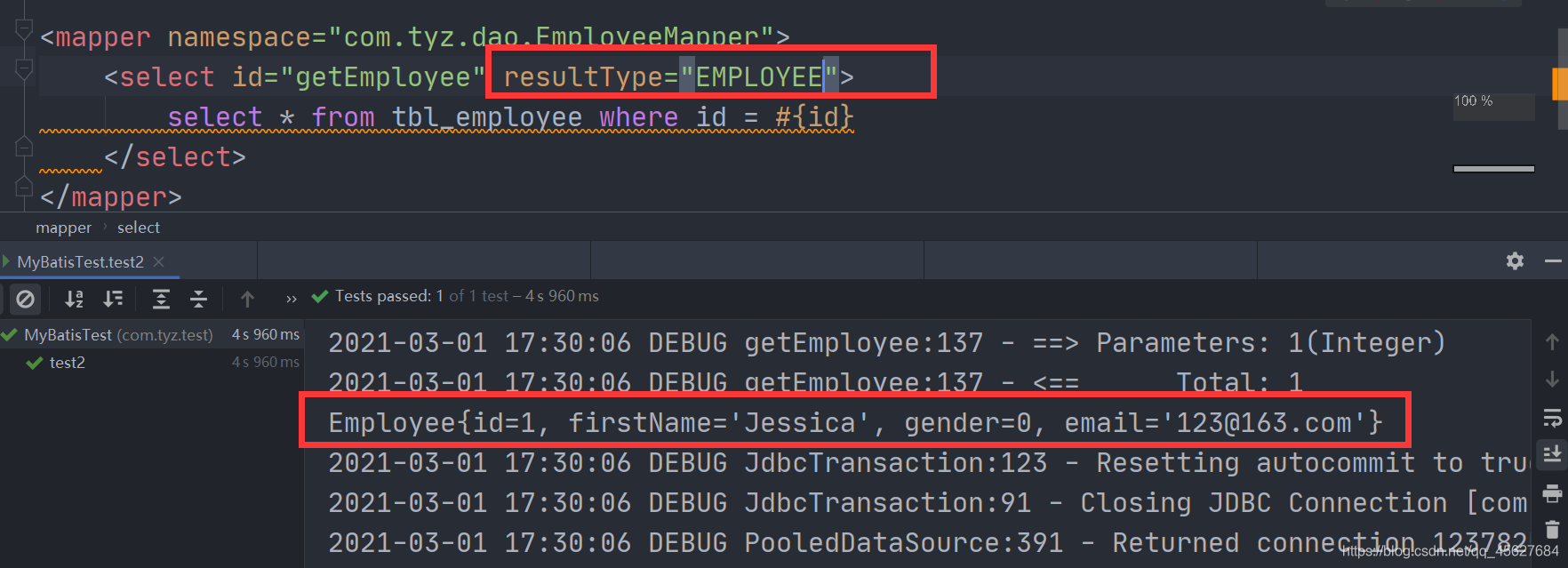Click PooledDataSource Returned connection log line
The image size is (1568, 568).
928,542
